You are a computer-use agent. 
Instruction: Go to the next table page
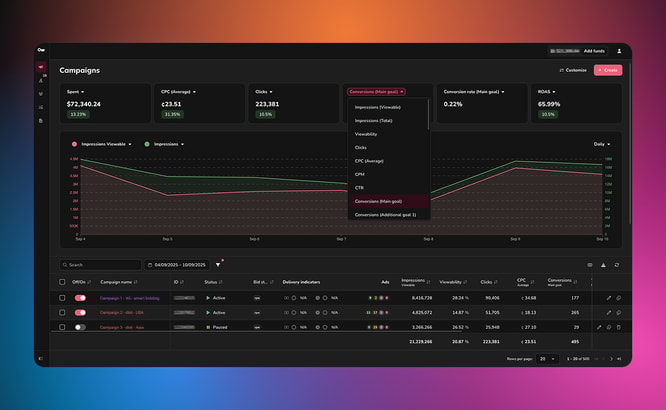(611, 359)
